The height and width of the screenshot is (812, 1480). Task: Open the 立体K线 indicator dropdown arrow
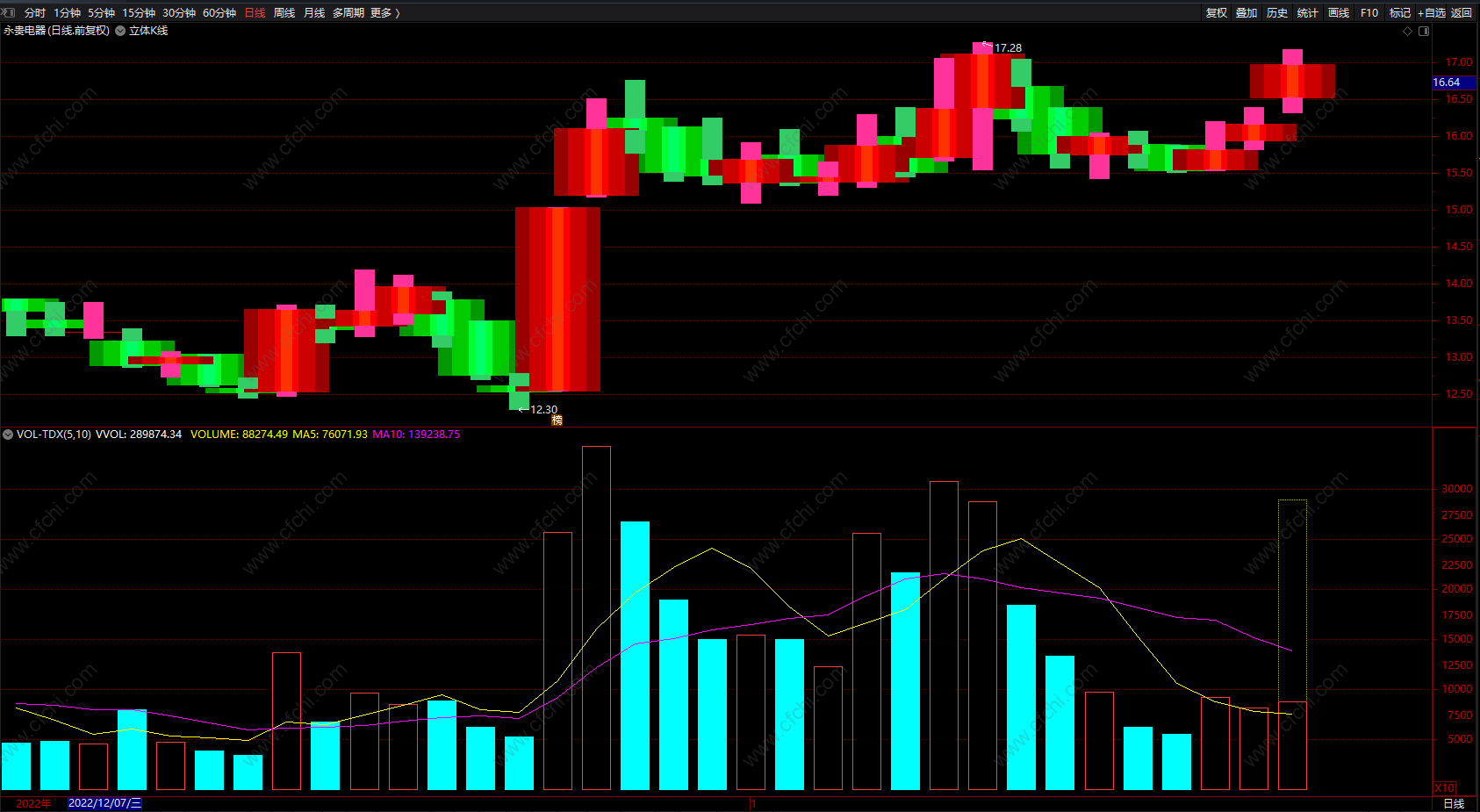(120, 31)
